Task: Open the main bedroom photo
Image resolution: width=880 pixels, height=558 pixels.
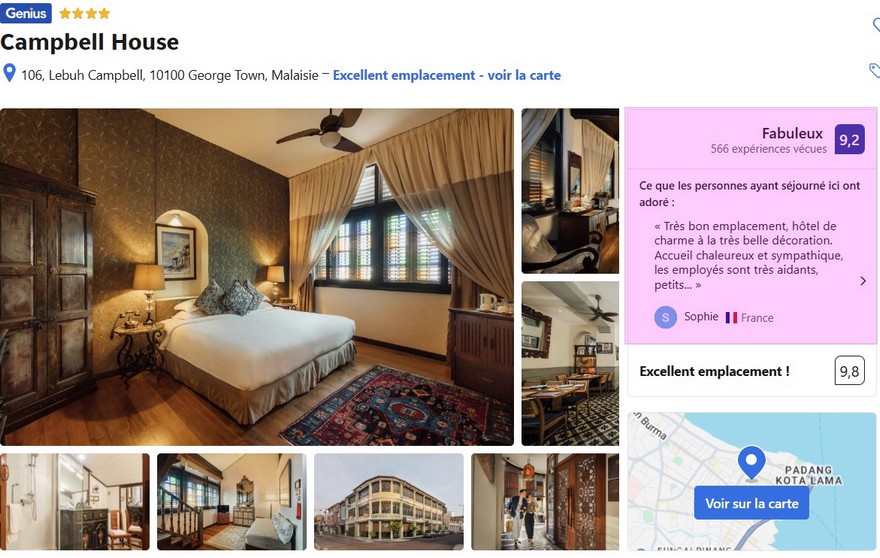Action: click(257, 277)
